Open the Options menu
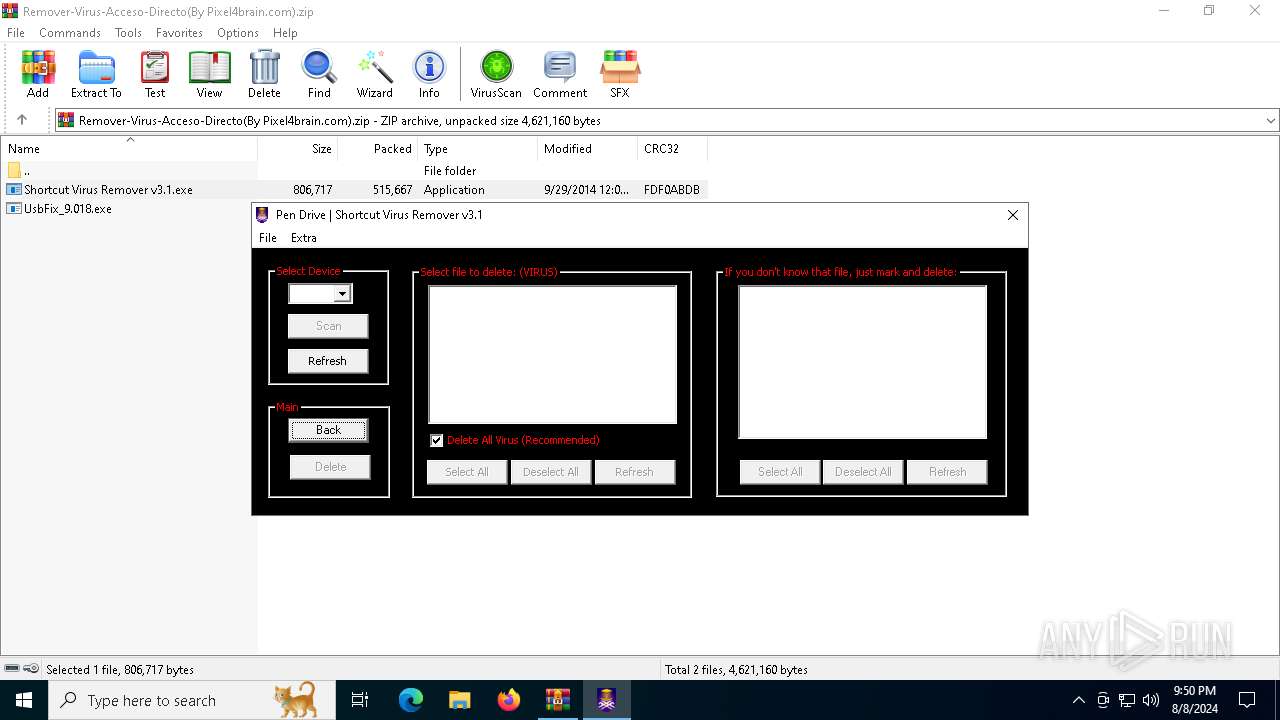1280x720 pixels. pyautogui.click(x=238, y=33)
